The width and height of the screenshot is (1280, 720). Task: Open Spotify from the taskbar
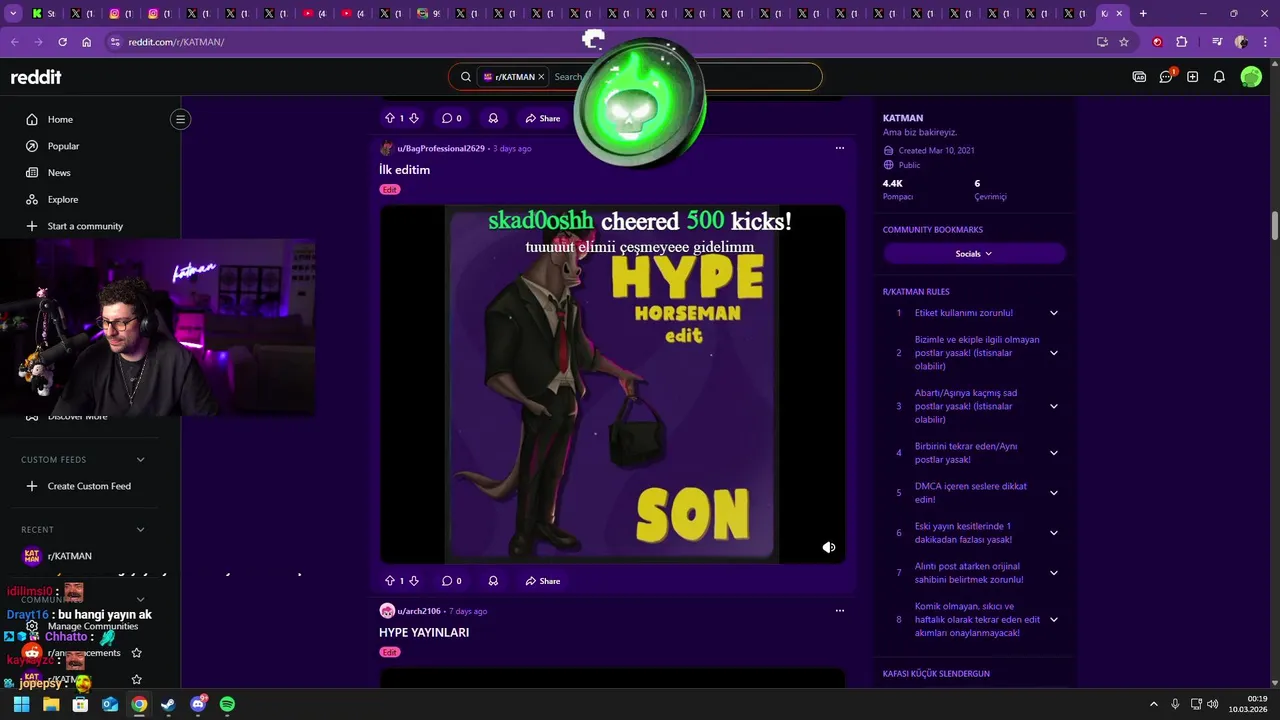(227, 704)
